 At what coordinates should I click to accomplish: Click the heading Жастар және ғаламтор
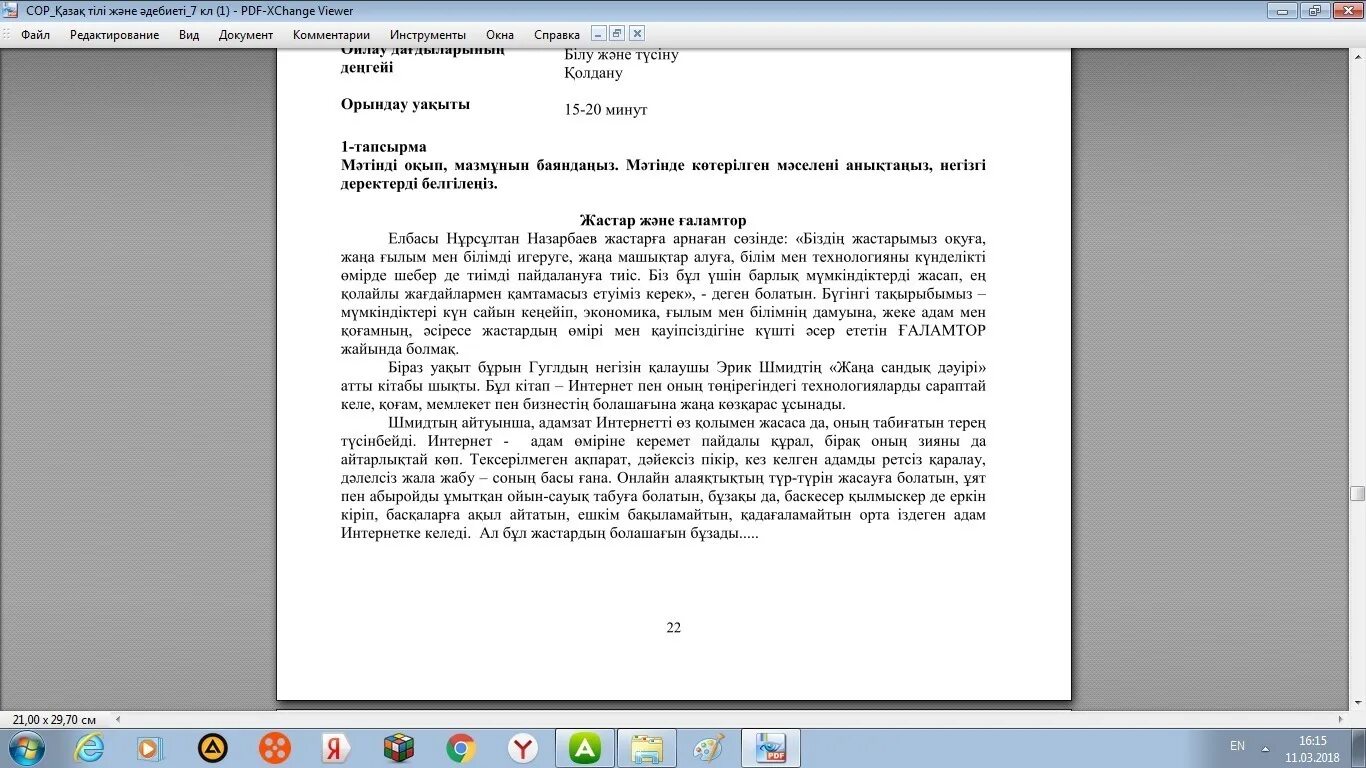point(663,220)
